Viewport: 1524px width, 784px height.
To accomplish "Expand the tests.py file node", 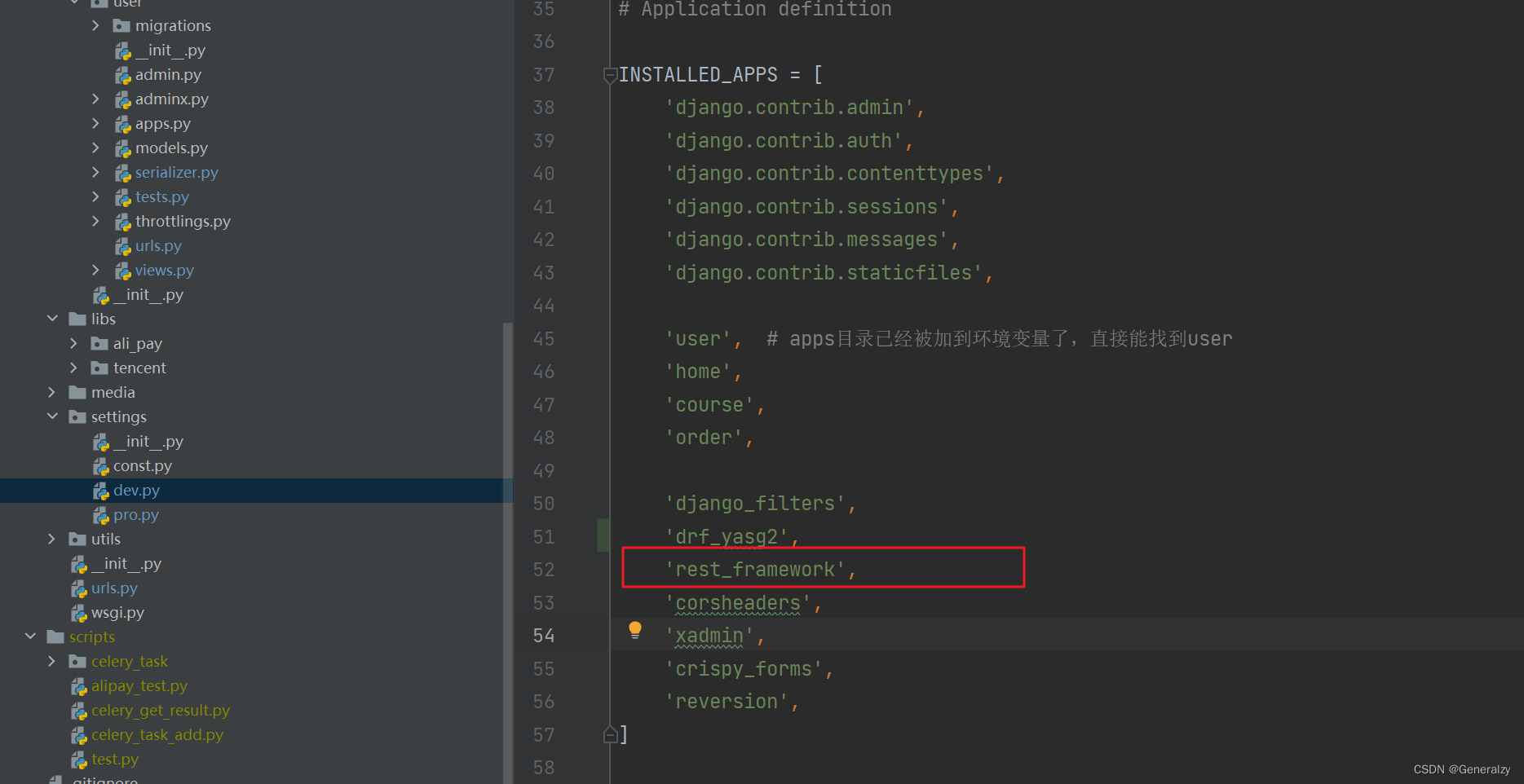I will pos(95,197).
